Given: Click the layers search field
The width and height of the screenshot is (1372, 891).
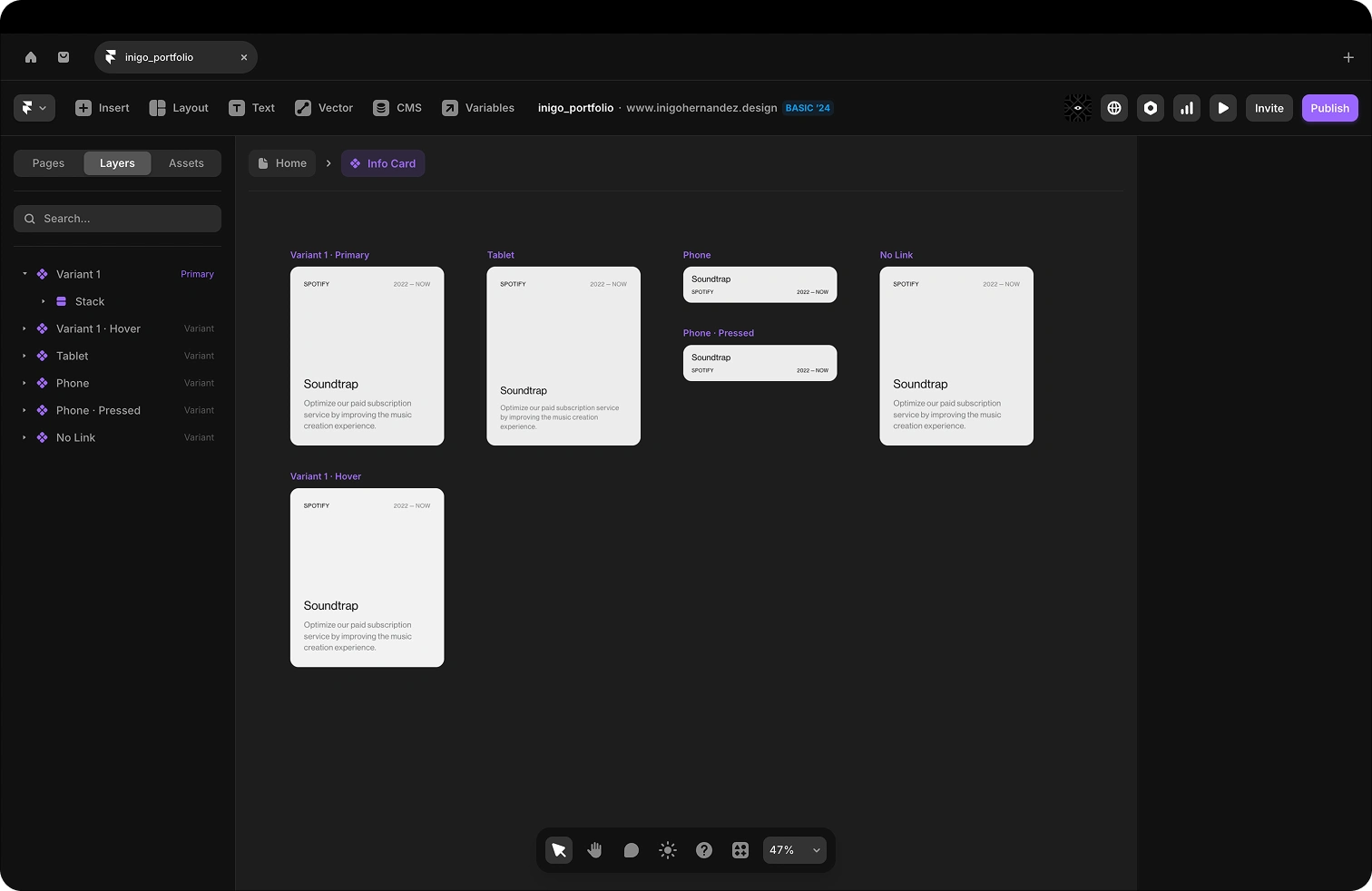Looking at the screenshot, I should 117,218.
